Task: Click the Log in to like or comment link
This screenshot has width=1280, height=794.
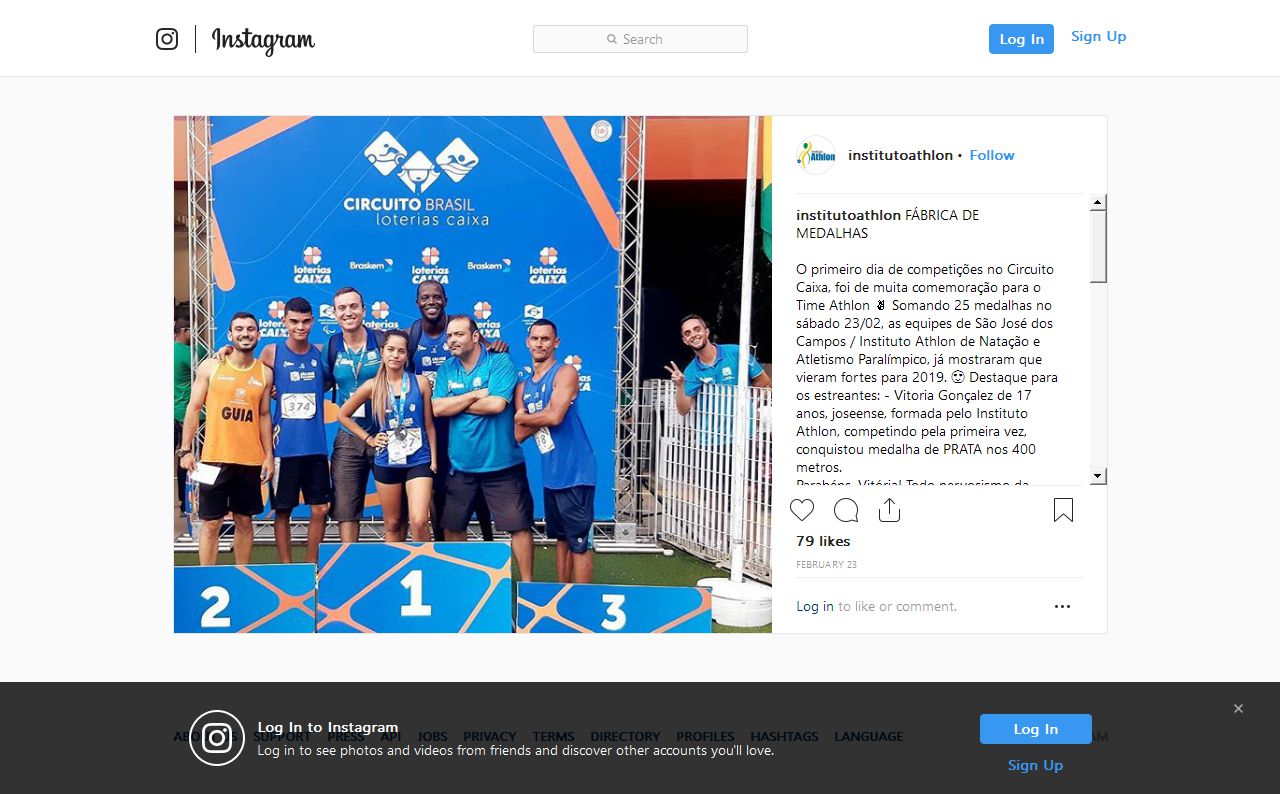Action: 815,606
